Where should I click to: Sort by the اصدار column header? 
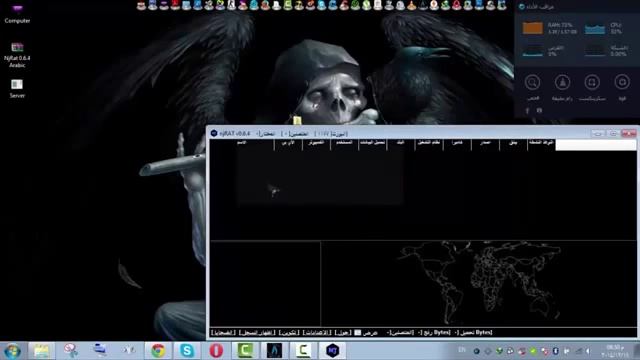485,144
